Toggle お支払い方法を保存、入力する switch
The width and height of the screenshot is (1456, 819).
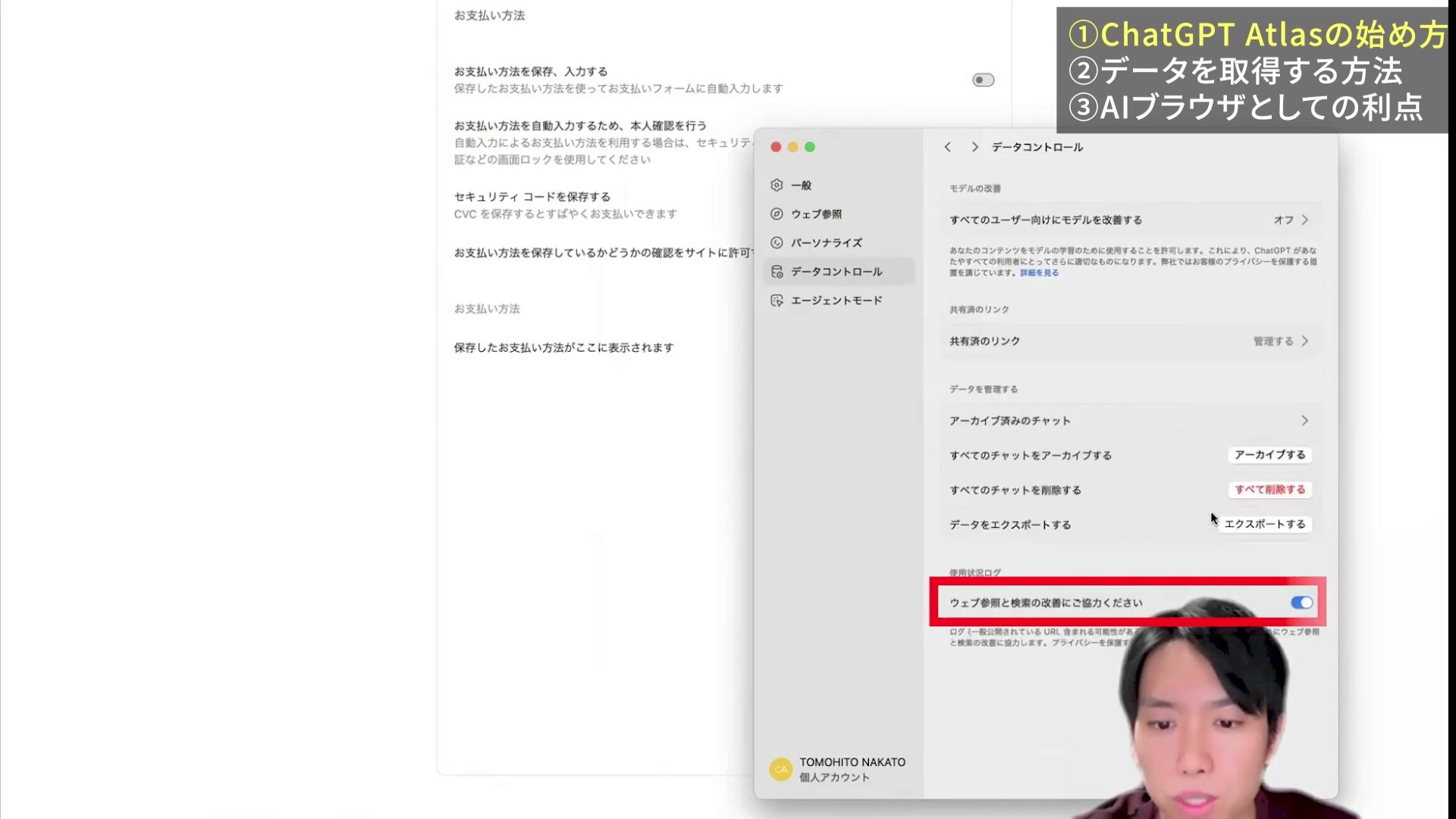[x=983, y=80]
